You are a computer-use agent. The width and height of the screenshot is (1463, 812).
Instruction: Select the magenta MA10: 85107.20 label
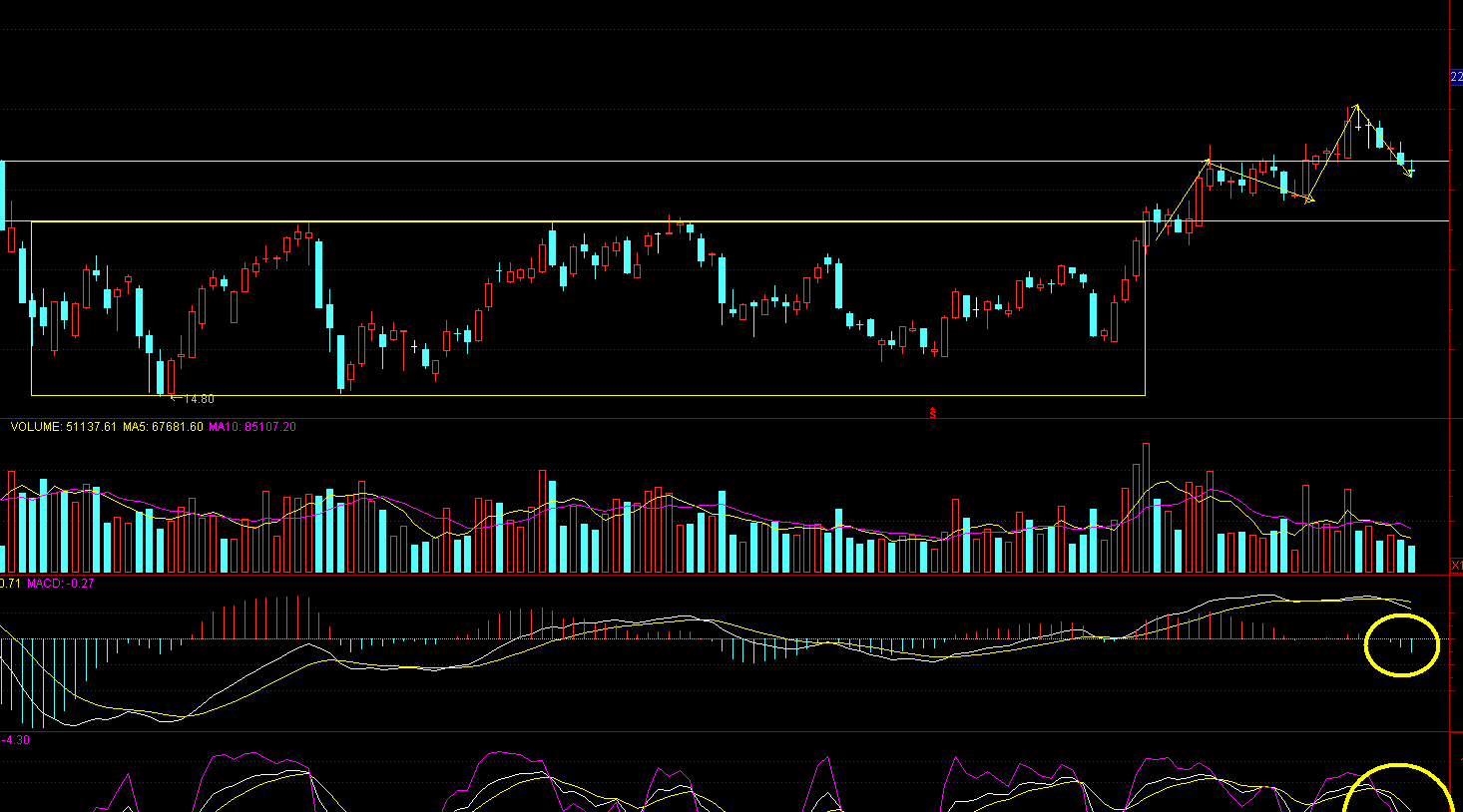[x=251, y=427]
